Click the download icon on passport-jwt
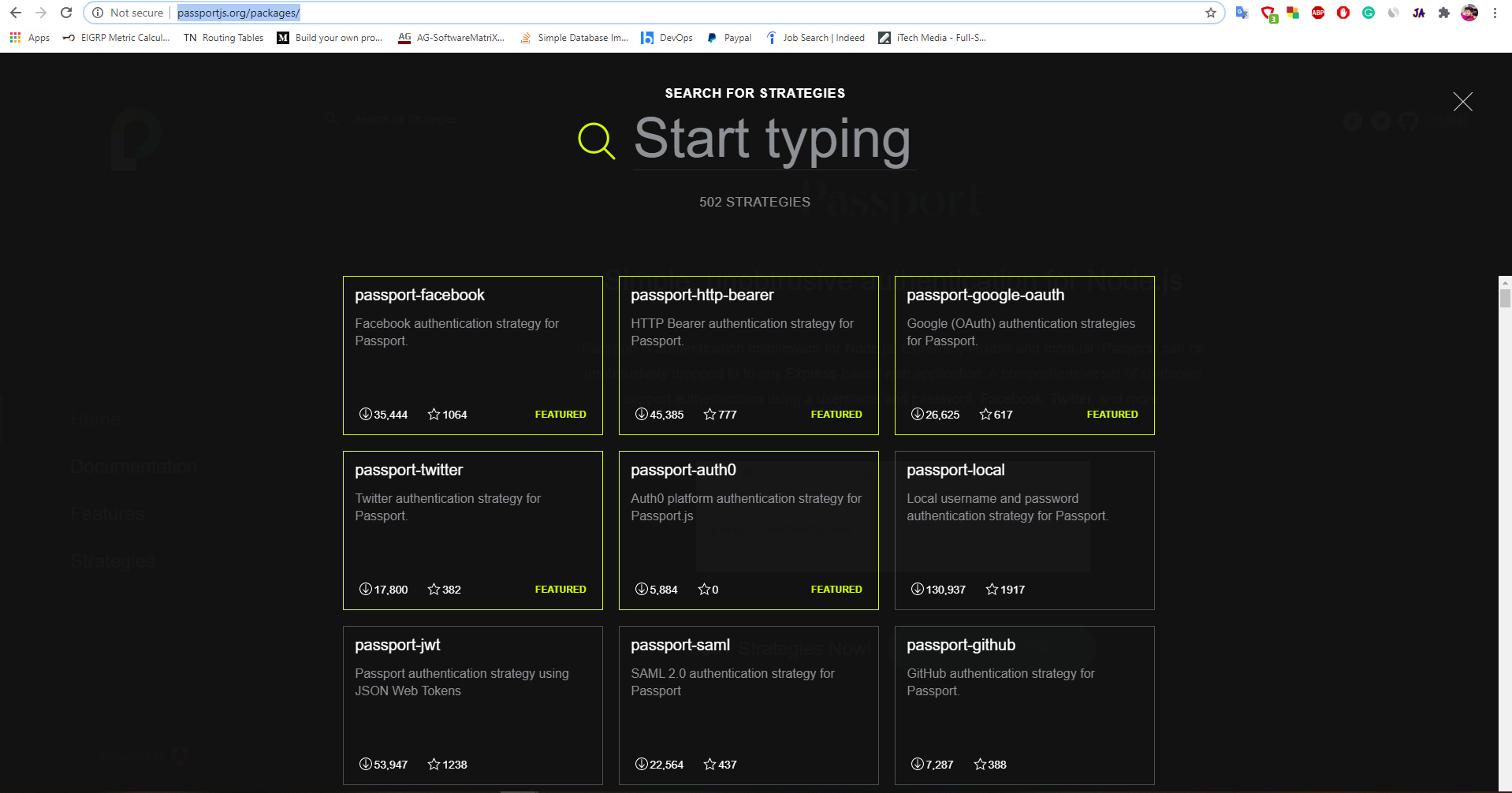The height and width of the screenshot is (793, 1512). [x=365, y=764]
